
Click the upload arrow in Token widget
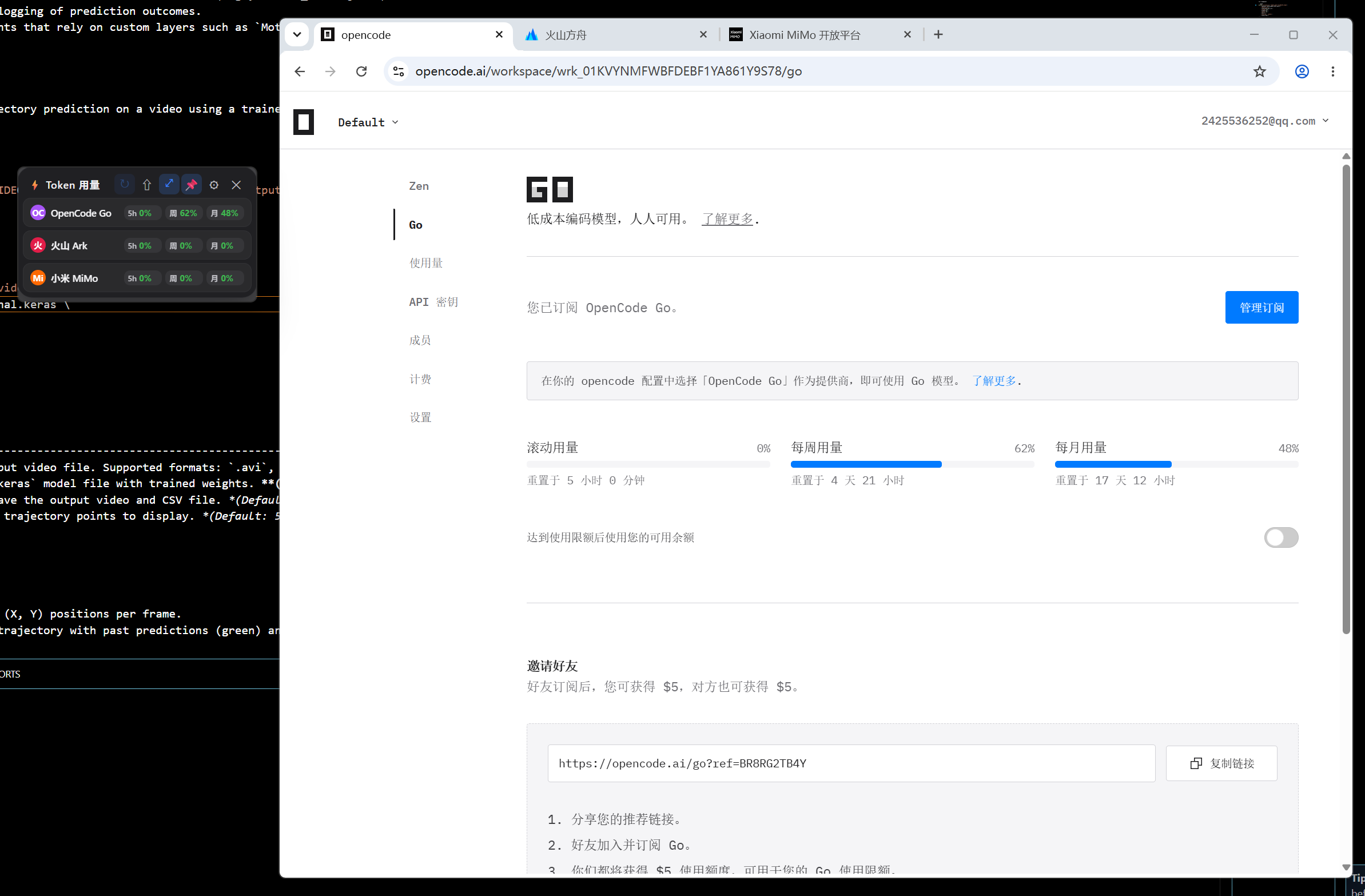click(x=147, y=185)
